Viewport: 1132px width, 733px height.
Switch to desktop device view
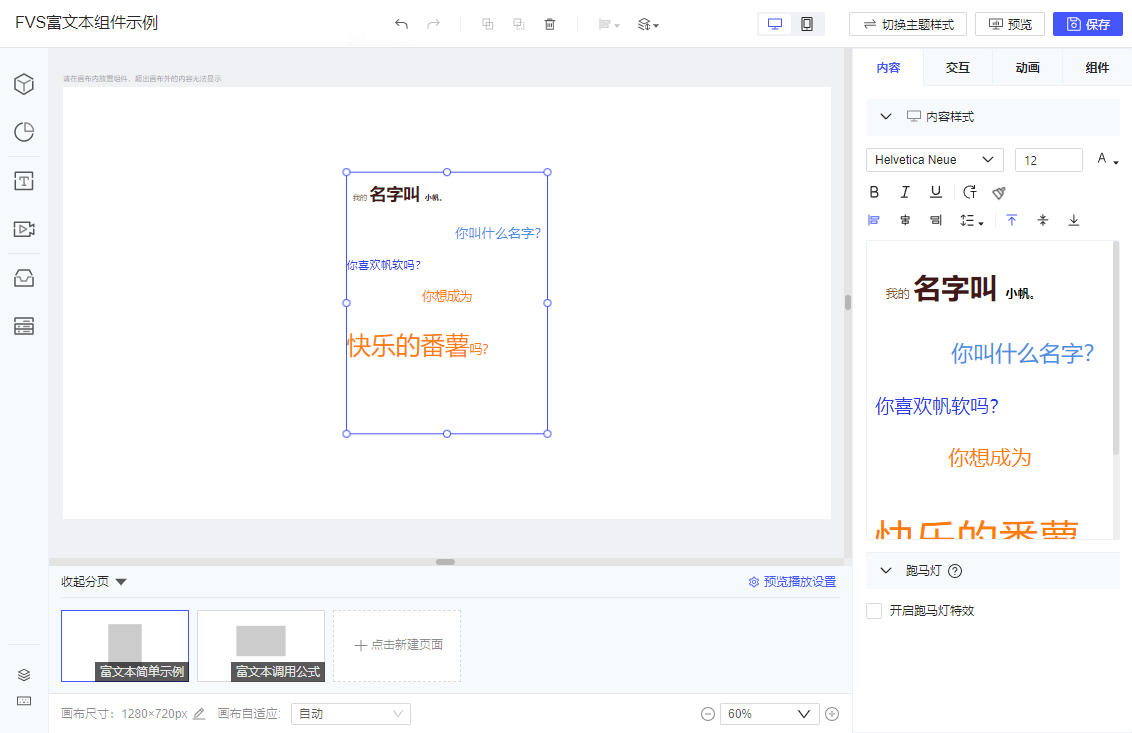coord(775,24)
